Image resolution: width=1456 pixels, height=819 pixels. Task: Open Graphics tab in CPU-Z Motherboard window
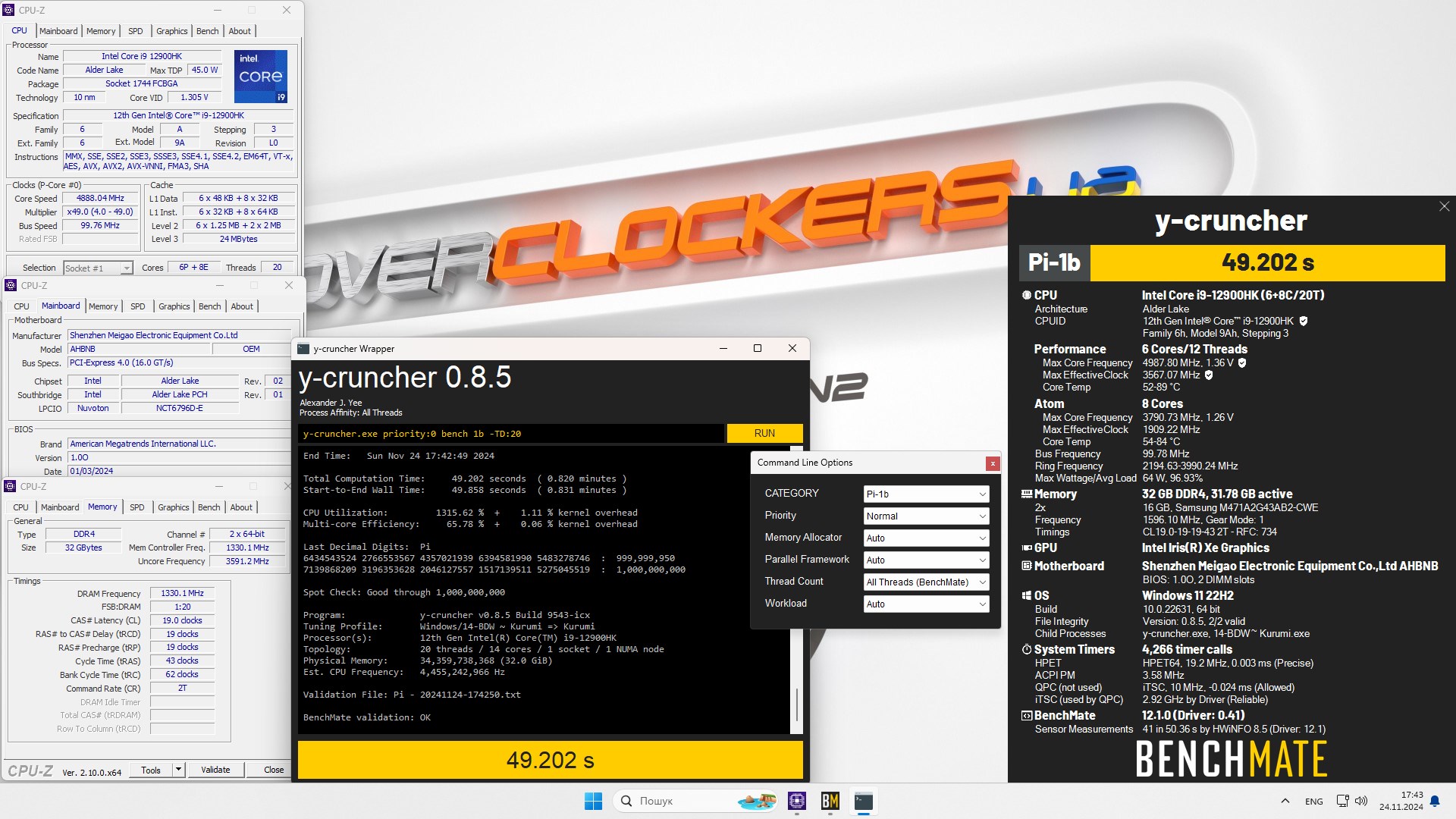click(174, 306)
